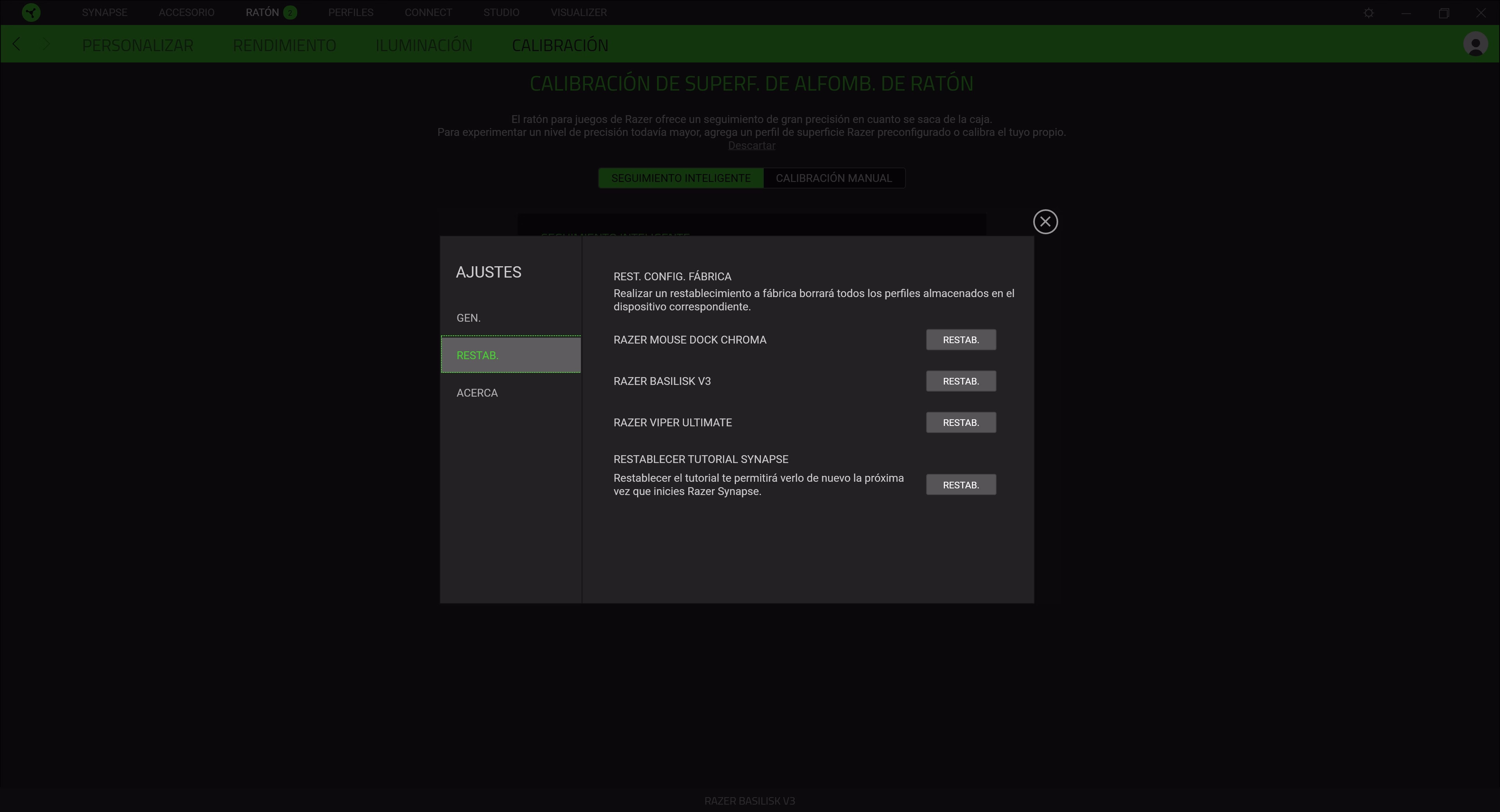Switch to ILUMINACIÓN subtab
This screenshot has height=812, width=1500.
tap(424, 45)
